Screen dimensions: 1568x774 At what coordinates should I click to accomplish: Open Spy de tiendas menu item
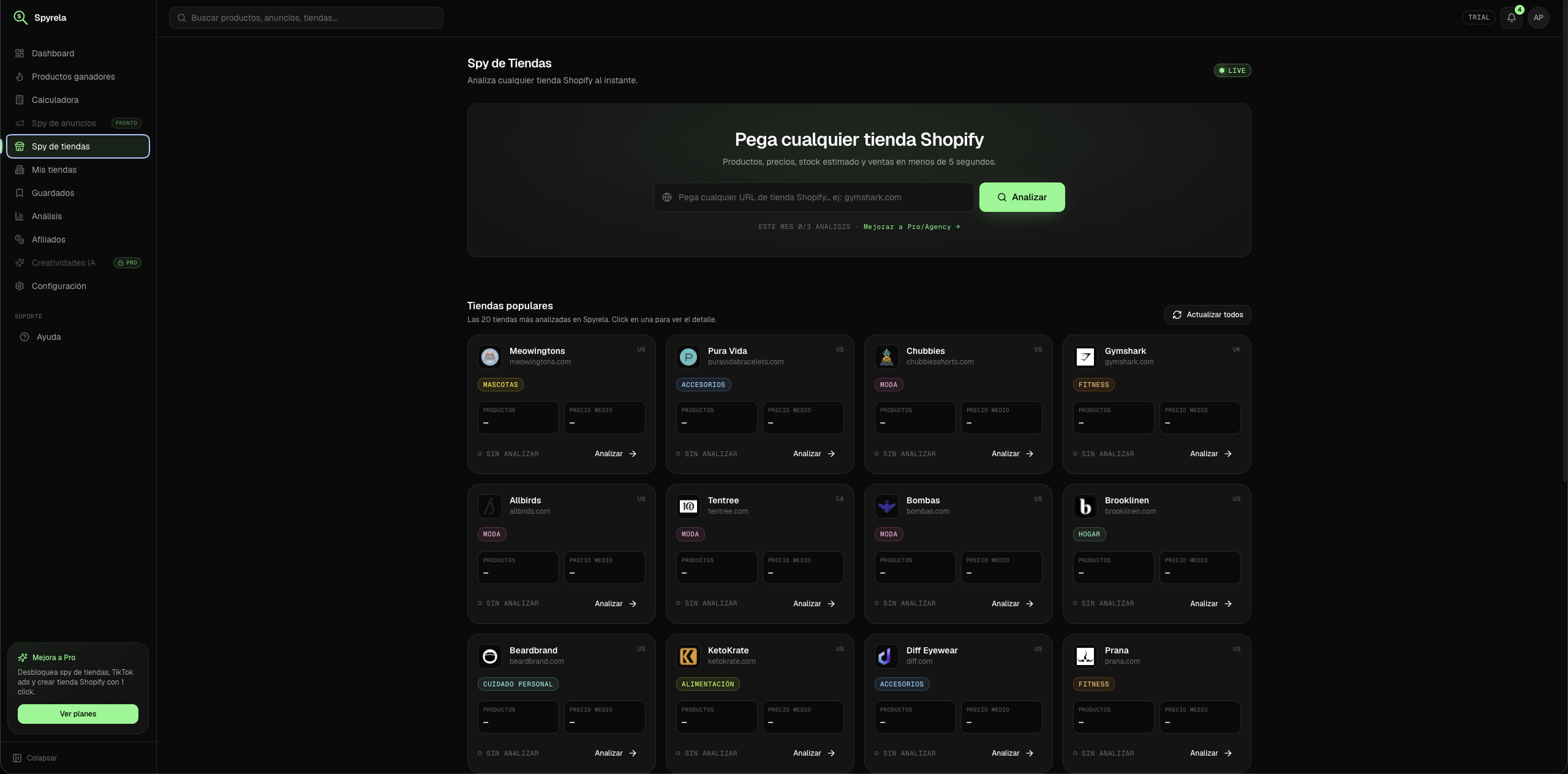pos(78,146)
